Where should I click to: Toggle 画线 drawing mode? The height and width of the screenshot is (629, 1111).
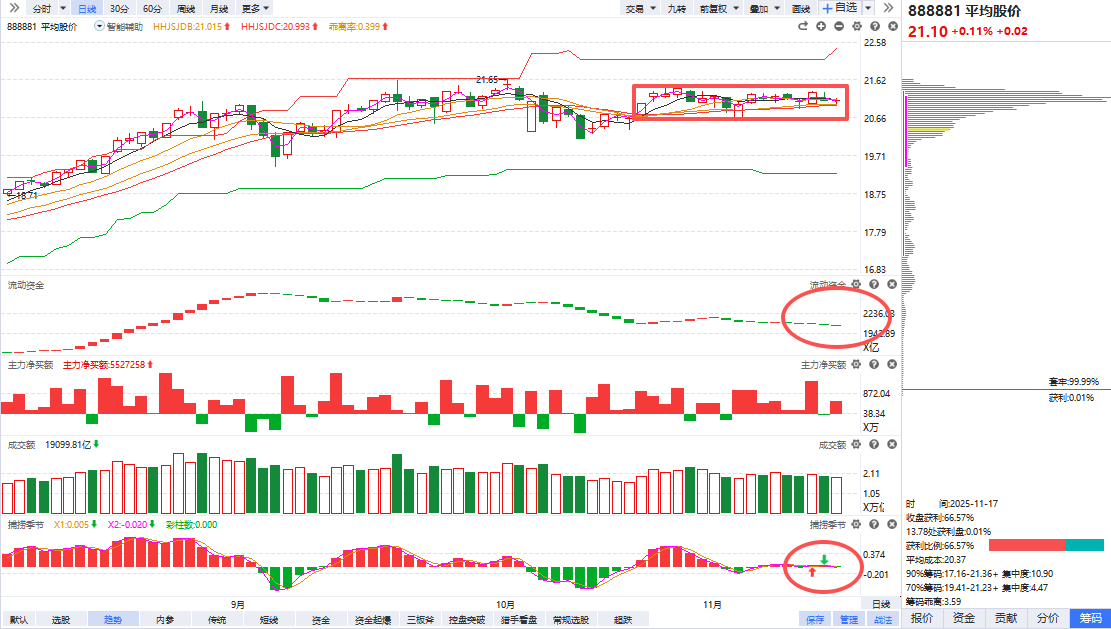pyautogui.click(x=800, y=8)
